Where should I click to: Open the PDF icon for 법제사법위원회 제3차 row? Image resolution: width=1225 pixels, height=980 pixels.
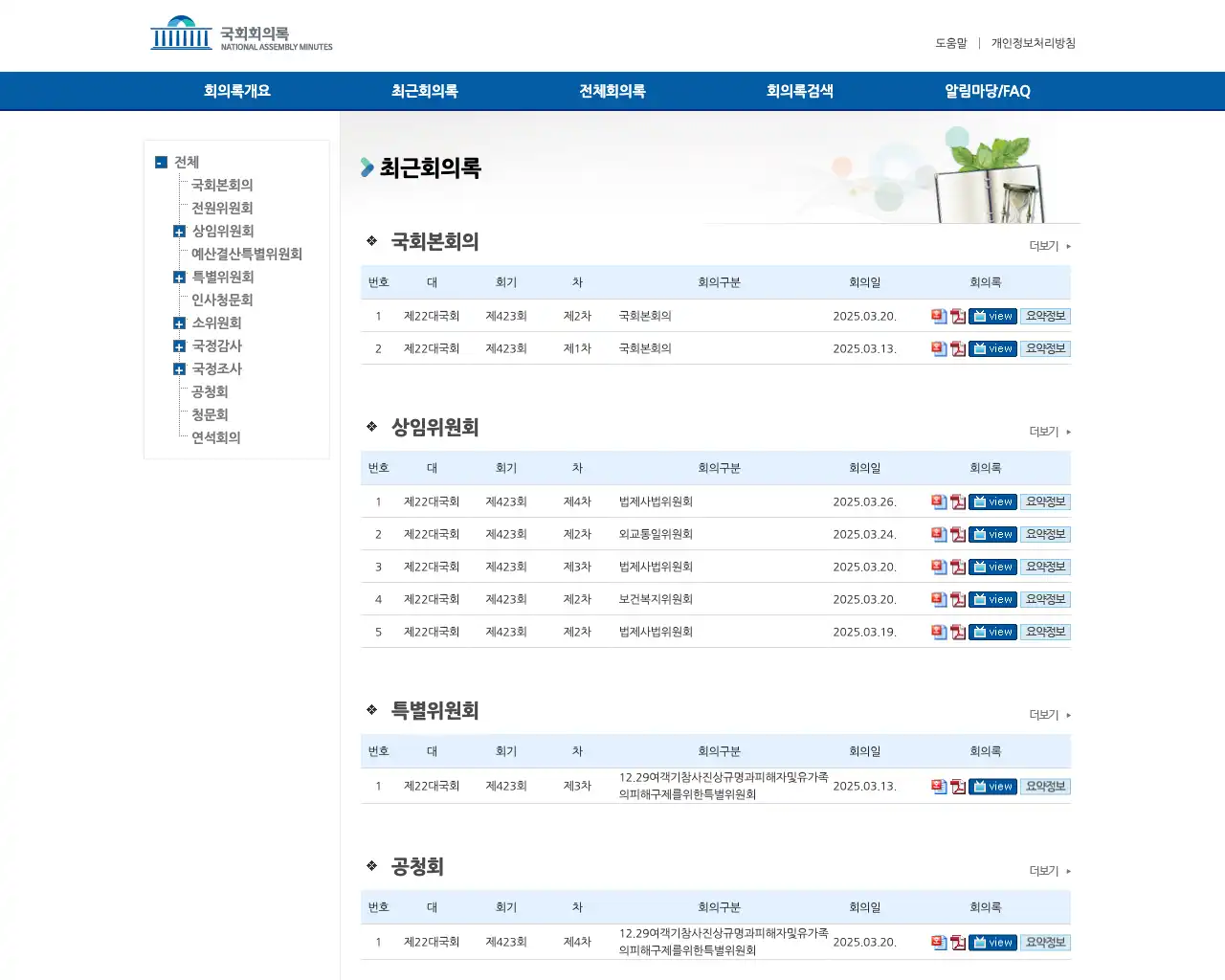[x=958, y=567]
